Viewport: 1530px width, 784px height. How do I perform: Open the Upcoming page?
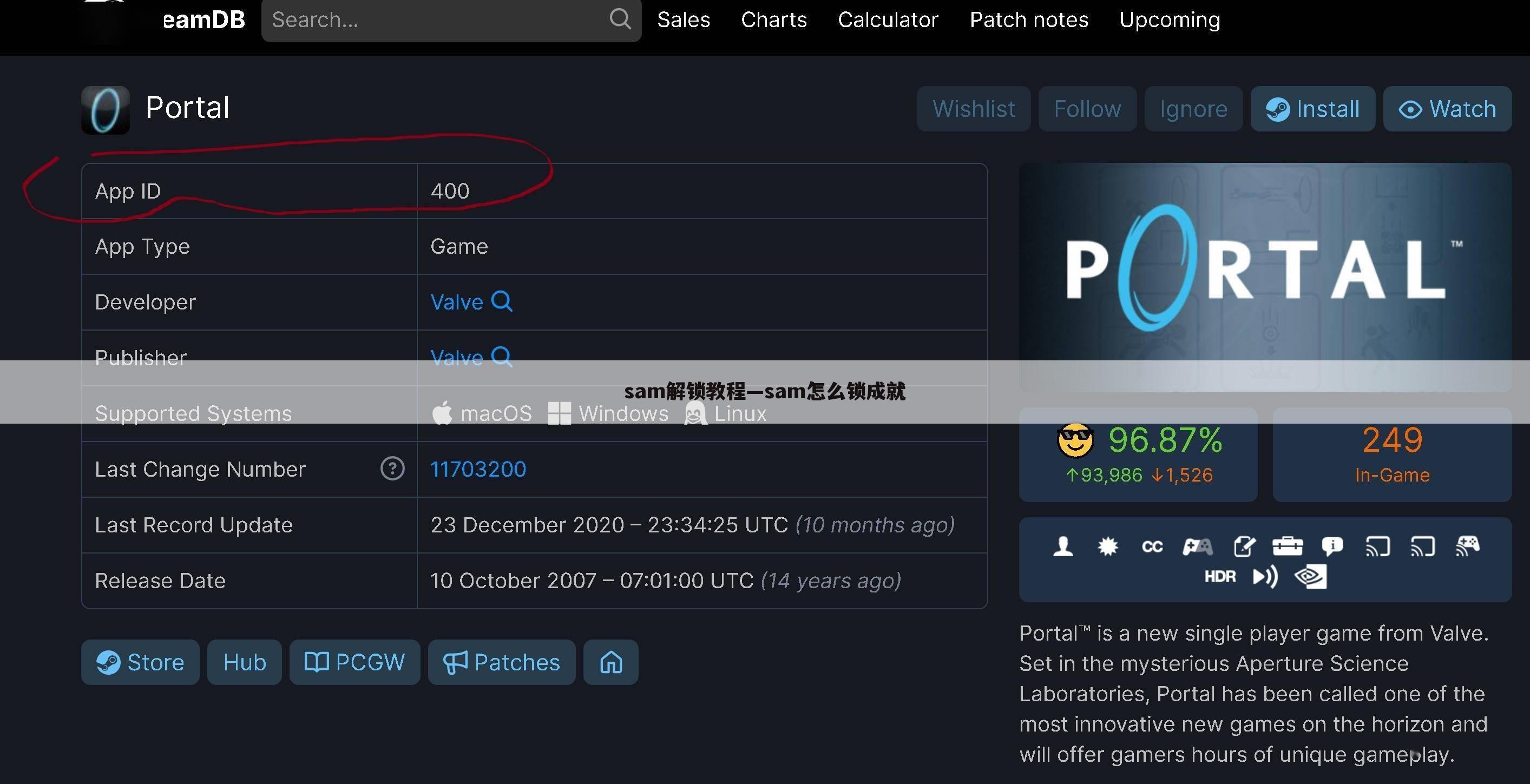(x=1170, y=19)
